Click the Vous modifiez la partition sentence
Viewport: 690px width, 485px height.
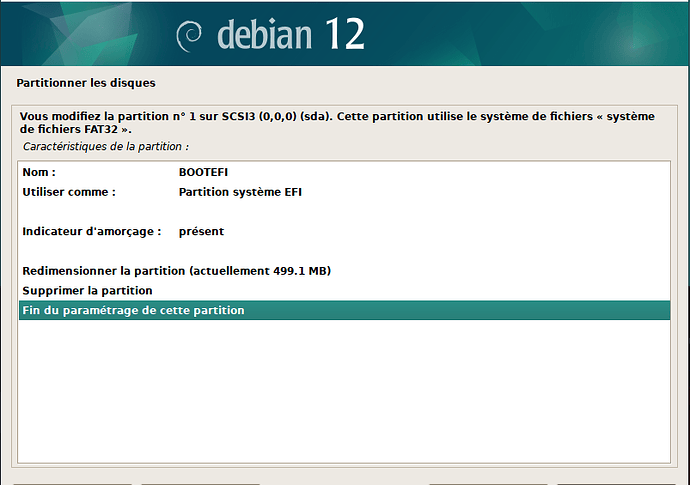pos(337,123)
